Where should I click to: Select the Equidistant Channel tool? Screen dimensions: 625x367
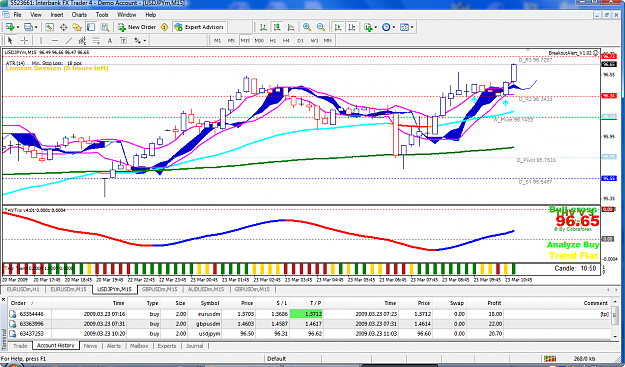pos(82,40)
